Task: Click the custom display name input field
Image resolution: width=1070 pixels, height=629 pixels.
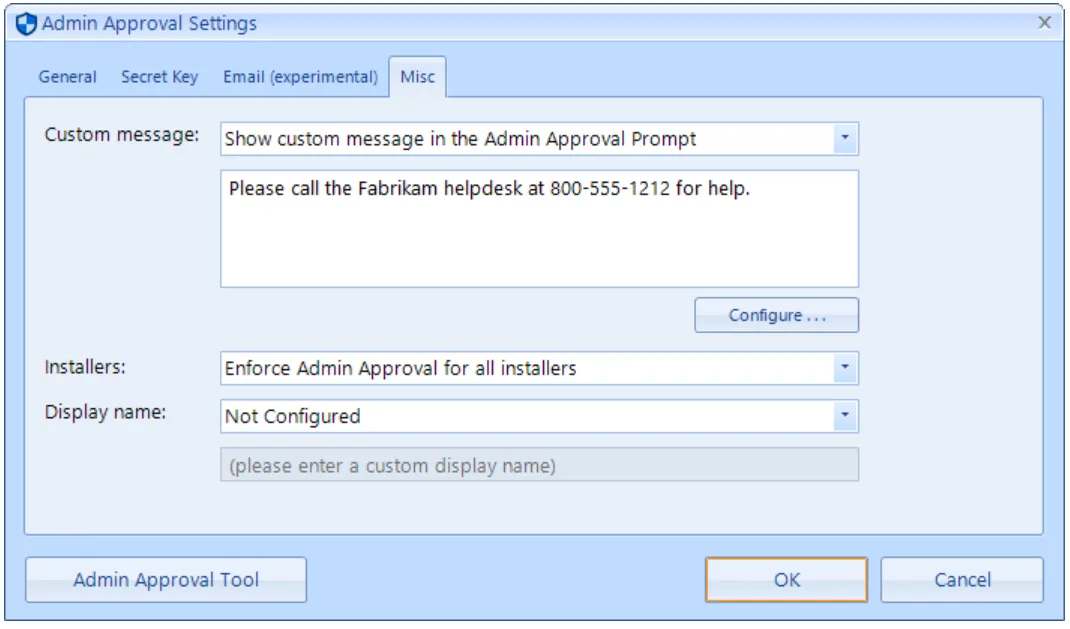Action: coord(540,464)
